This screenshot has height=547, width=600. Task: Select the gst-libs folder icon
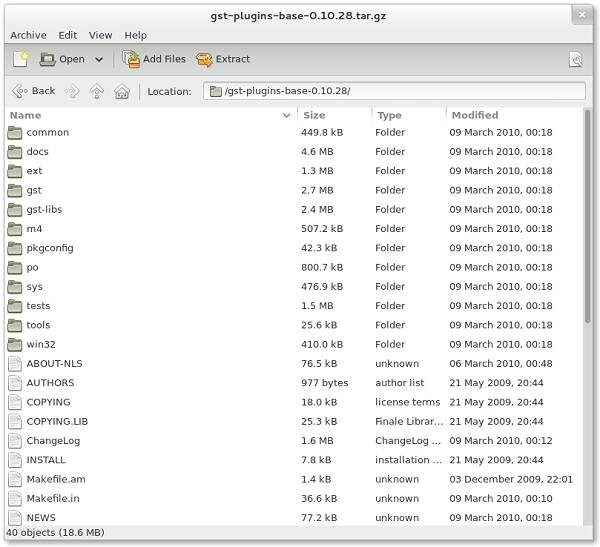click(x=15, y=210)
